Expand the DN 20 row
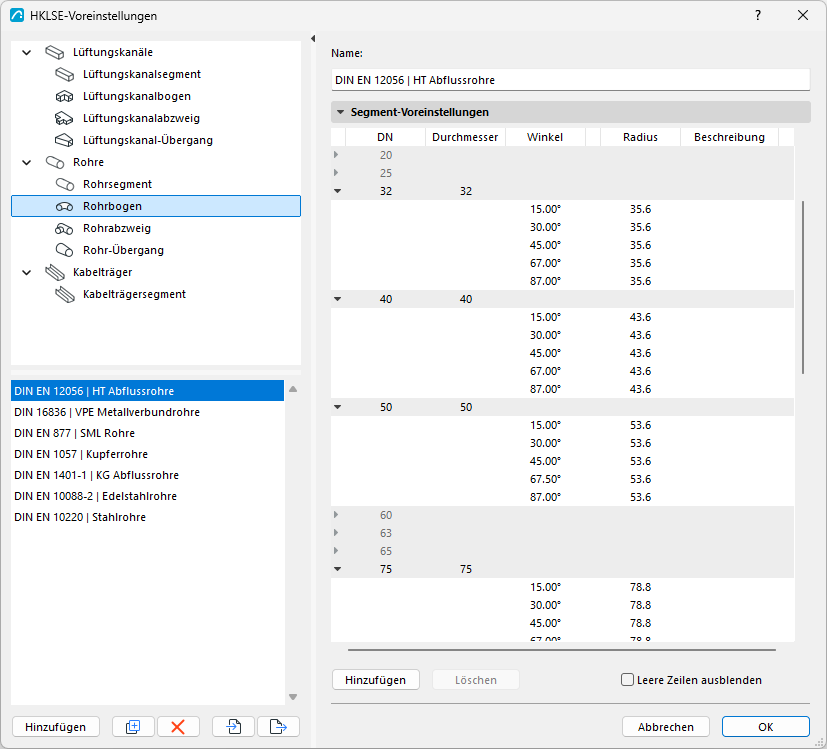 pos(336,155)
